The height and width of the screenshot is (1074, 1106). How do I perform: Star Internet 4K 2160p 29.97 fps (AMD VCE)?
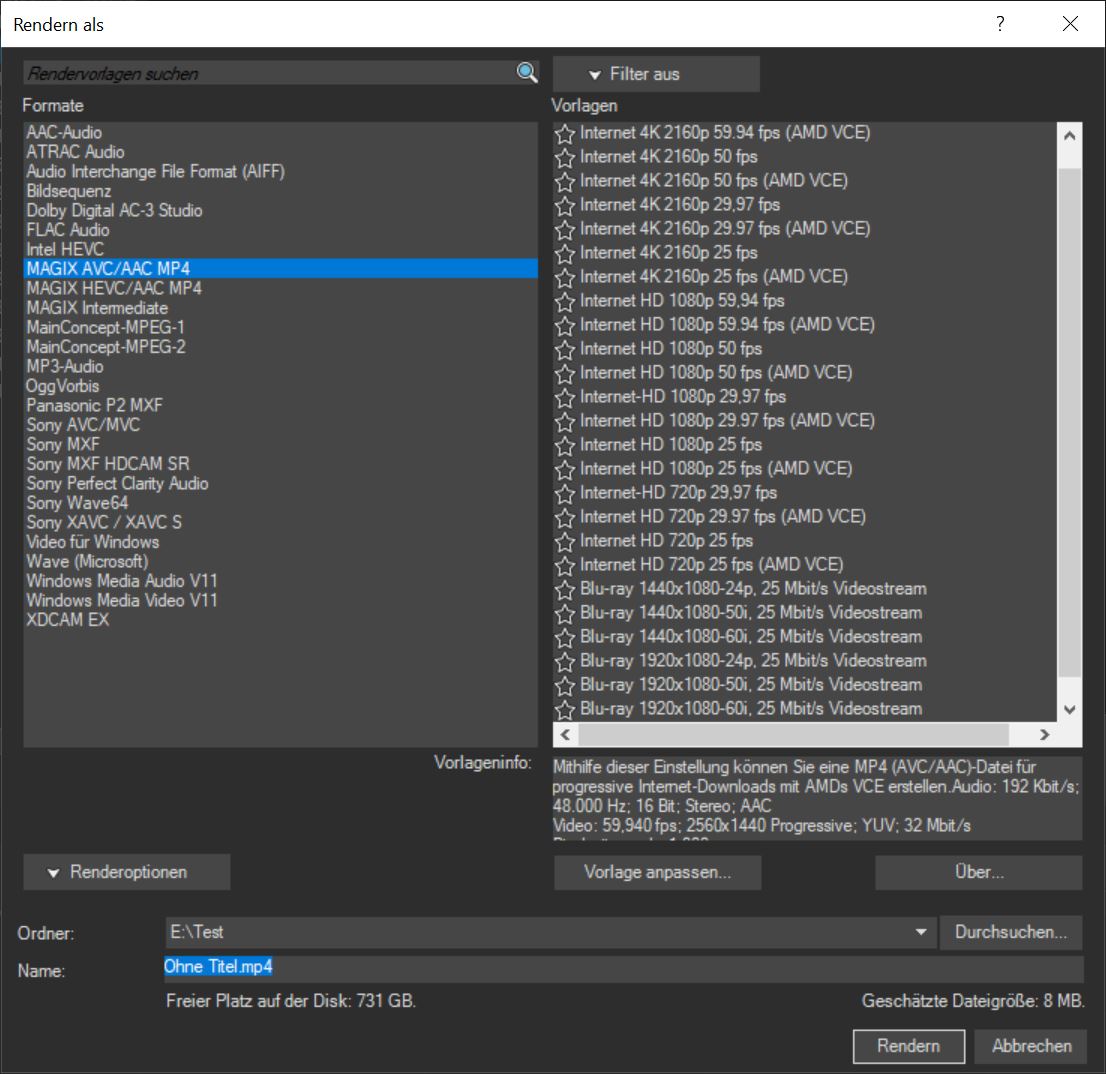click(x=564, y=229)
